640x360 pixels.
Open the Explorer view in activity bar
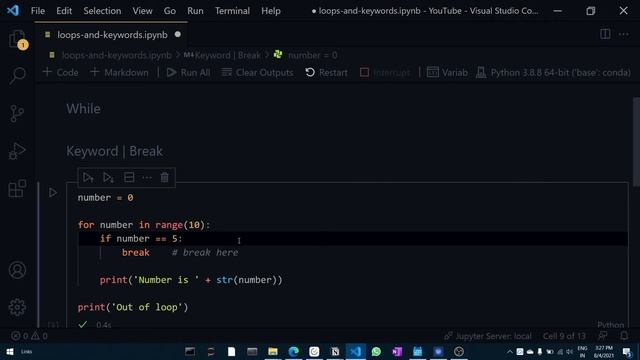pyautogui.click(x=17, y=39)
